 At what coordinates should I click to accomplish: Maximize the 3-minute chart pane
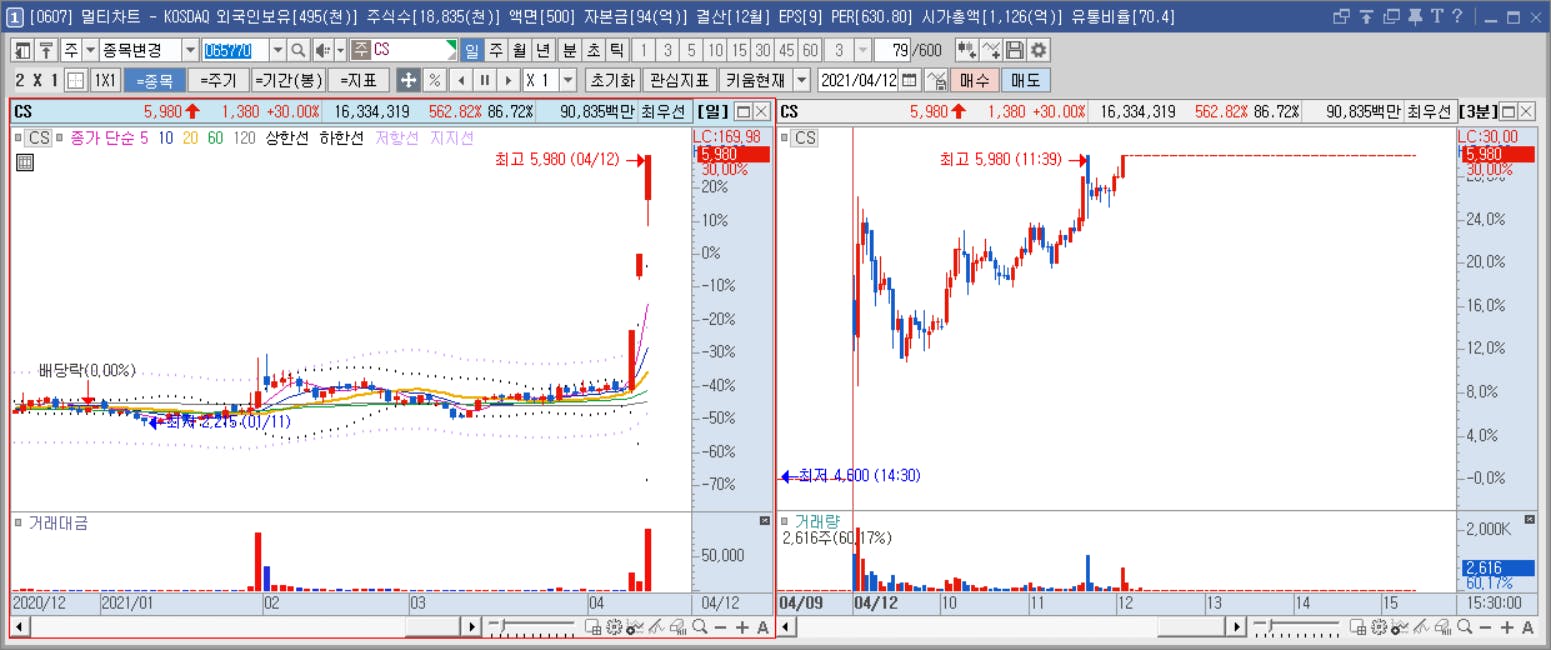coord(1509,111)
